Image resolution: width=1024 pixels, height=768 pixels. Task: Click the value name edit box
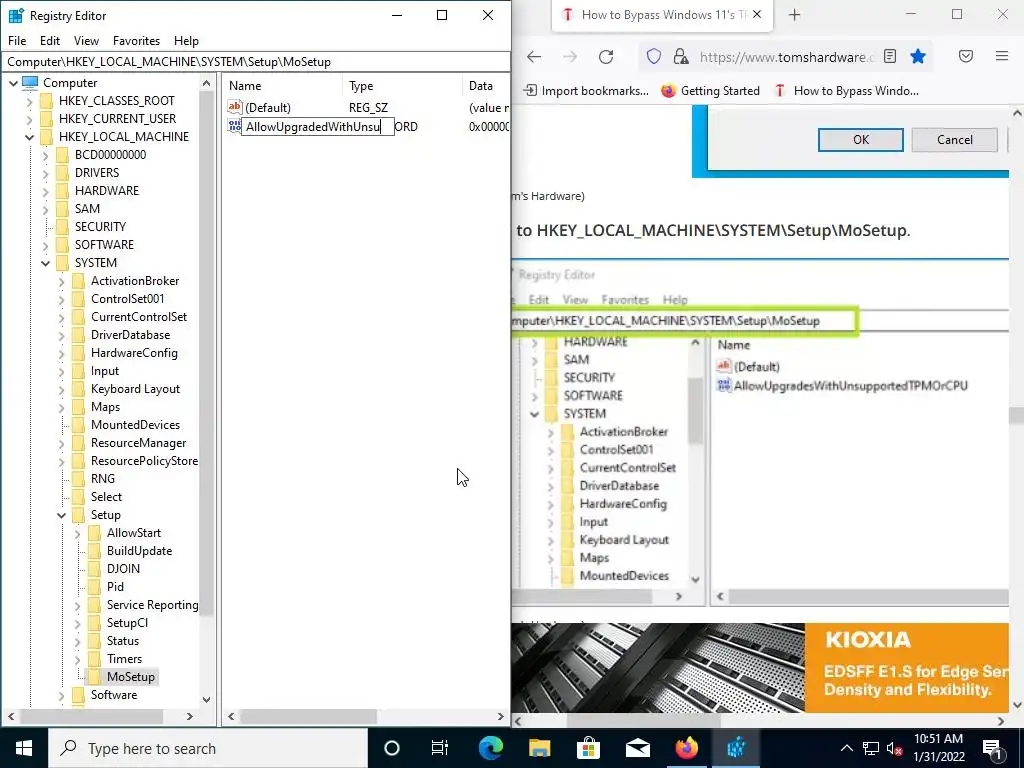pyautogui.click(x=317, y=127)
